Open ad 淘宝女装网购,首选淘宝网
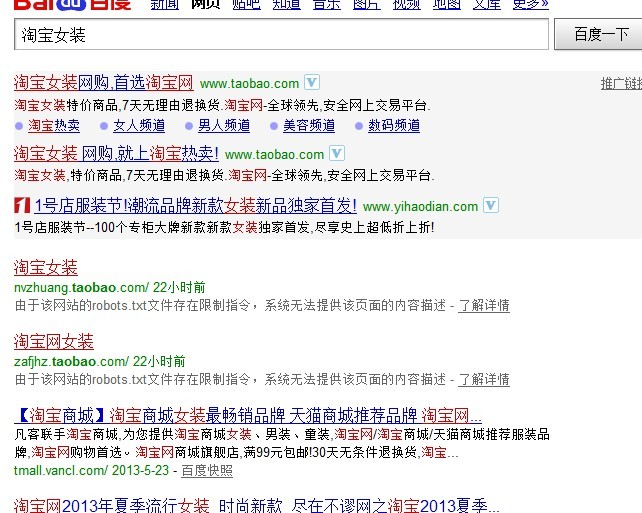Screen dimensions: 642x513 [104, 83]
